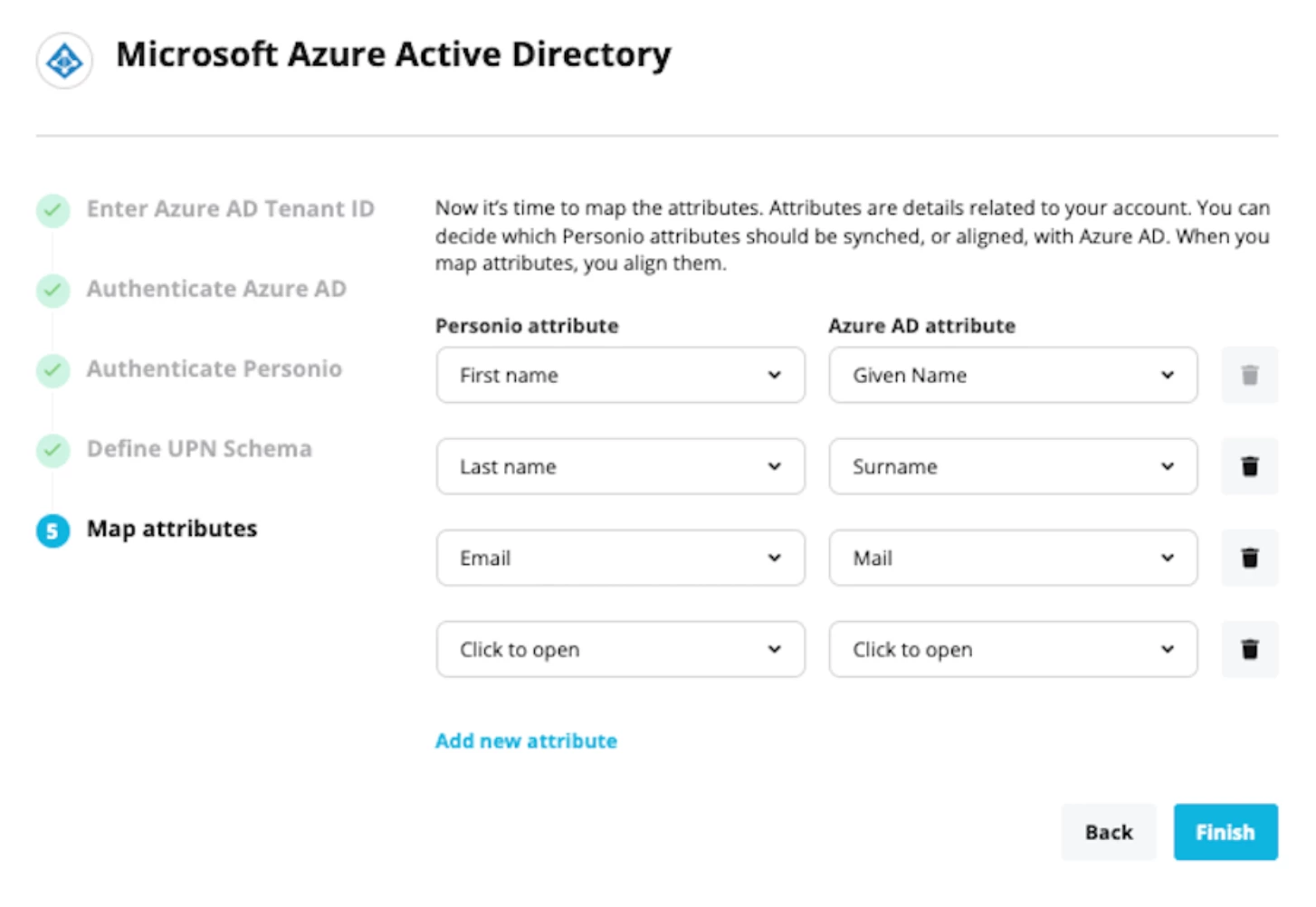Click the Microsoft Azure Active Directory title

point(394,54)
